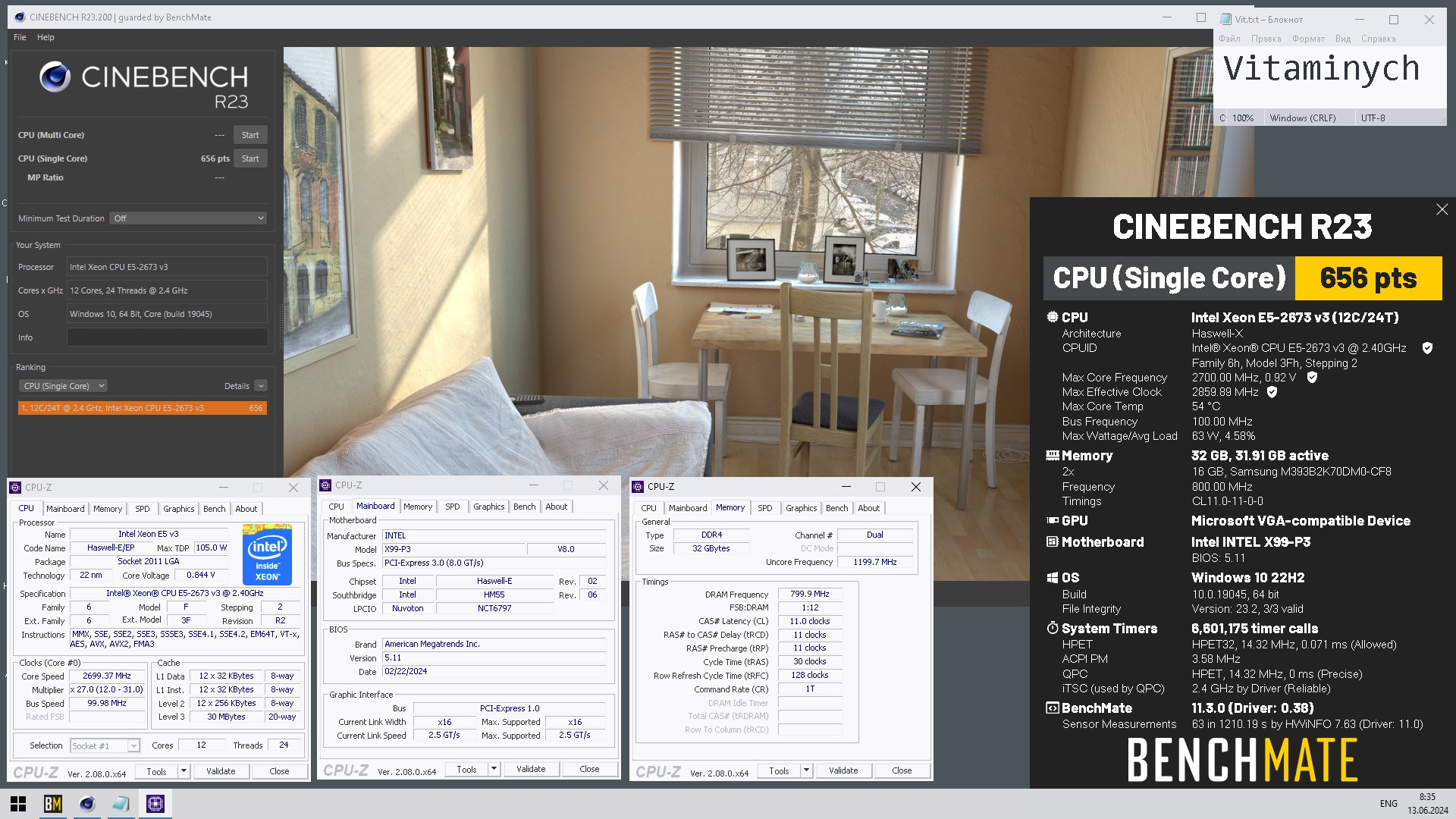Switch to Cinebench taskbar icon
Screen dimensions: 1456x819
coord(87,804)
